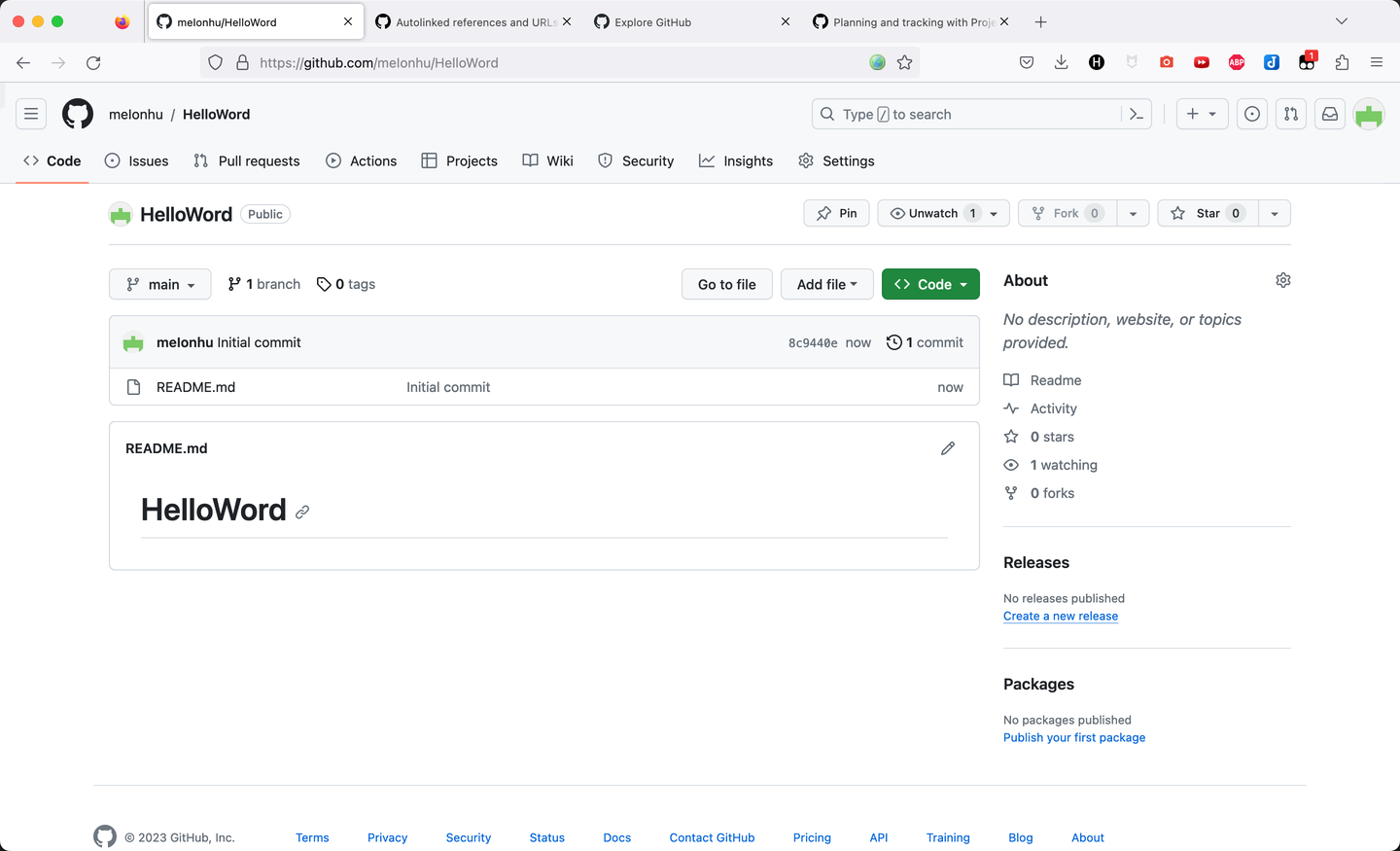Open pull requests icon in top header
Image resolution: width=1400 pixels, height=851 pixels.
click(1291, 114)
